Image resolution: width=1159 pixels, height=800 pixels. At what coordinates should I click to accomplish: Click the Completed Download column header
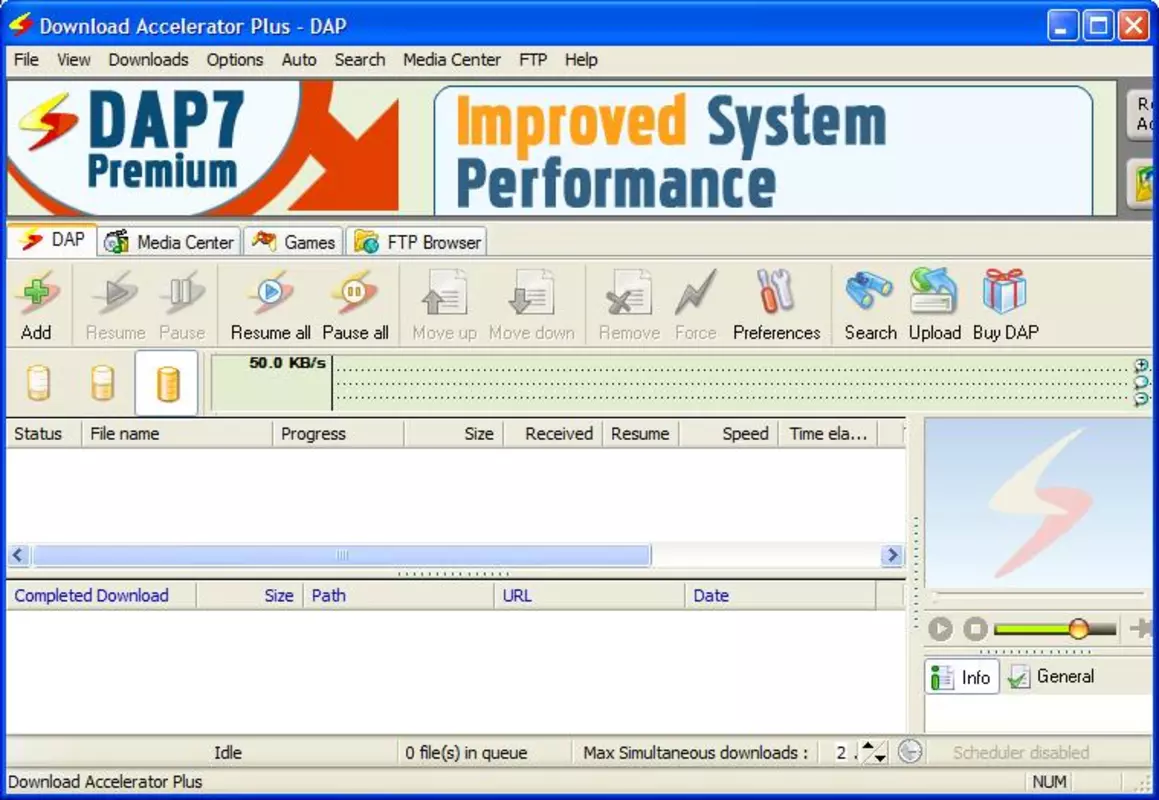pyautogui.click(x=101, y=596)
